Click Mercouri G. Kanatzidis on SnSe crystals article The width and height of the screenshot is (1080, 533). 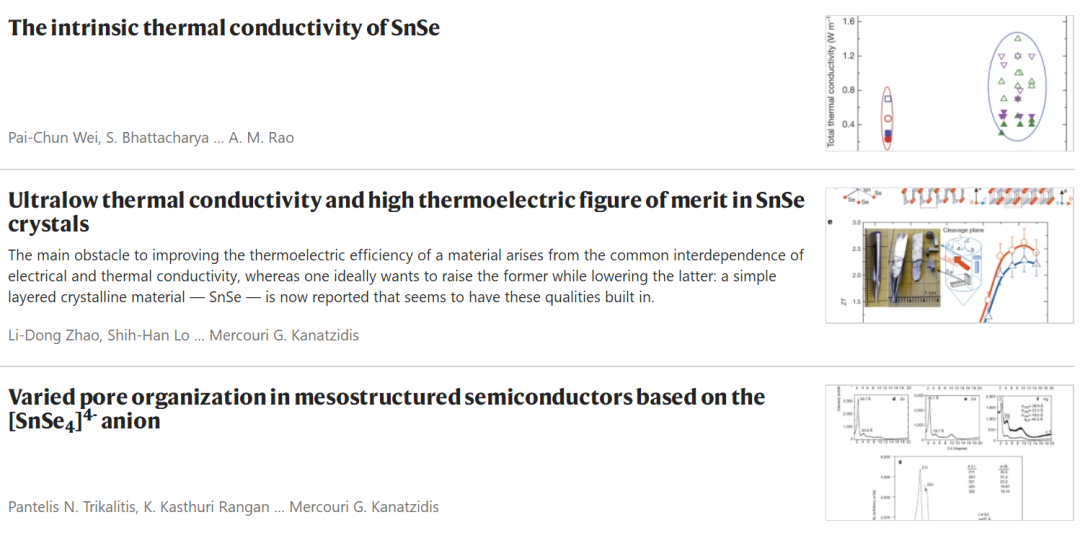pos(284,335)
